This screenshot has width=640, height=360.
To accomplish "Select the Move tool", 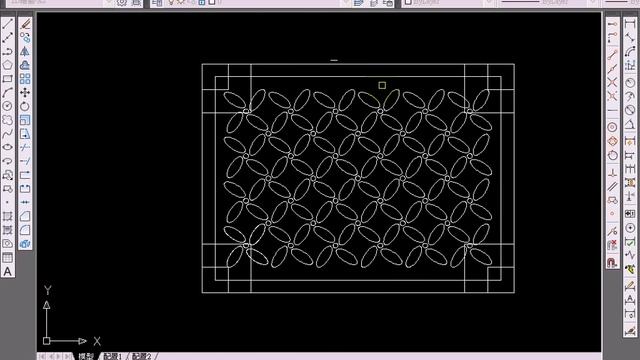I will point(25,93).
